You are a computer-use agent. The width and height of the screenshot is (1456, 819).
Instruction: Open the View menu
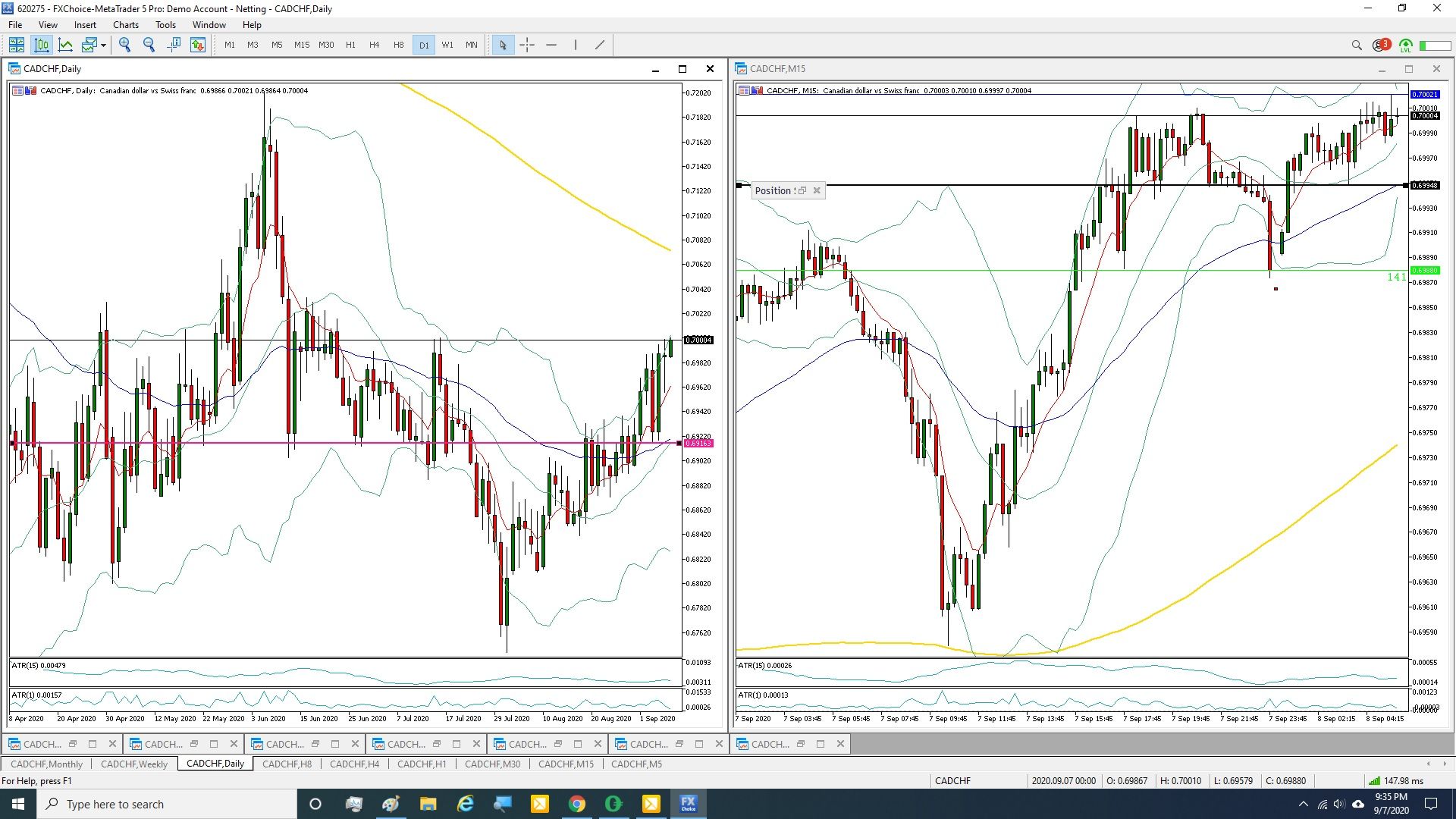48,25
